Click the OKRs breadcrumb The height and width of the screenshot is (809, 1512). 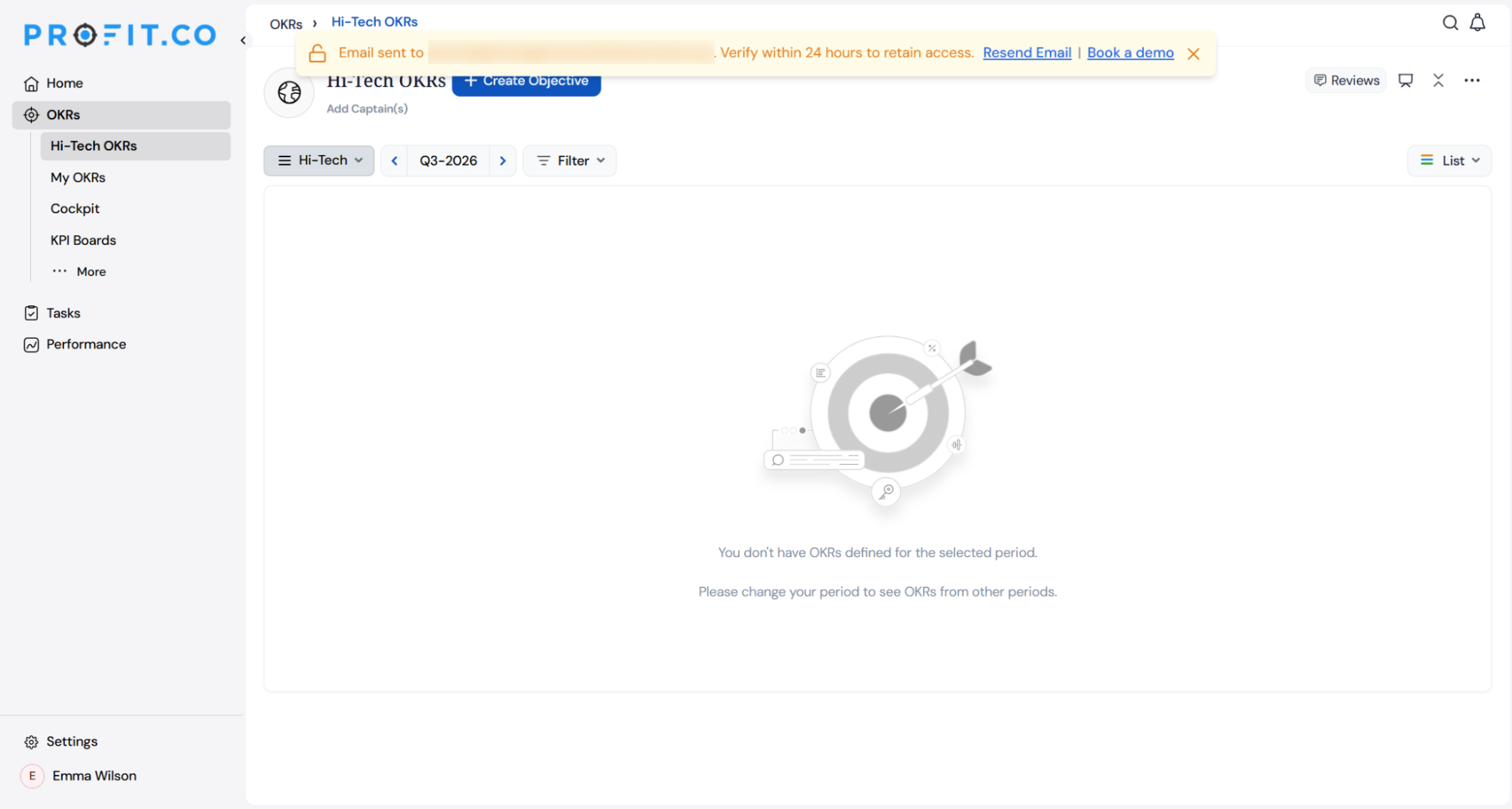pos(286,23)
